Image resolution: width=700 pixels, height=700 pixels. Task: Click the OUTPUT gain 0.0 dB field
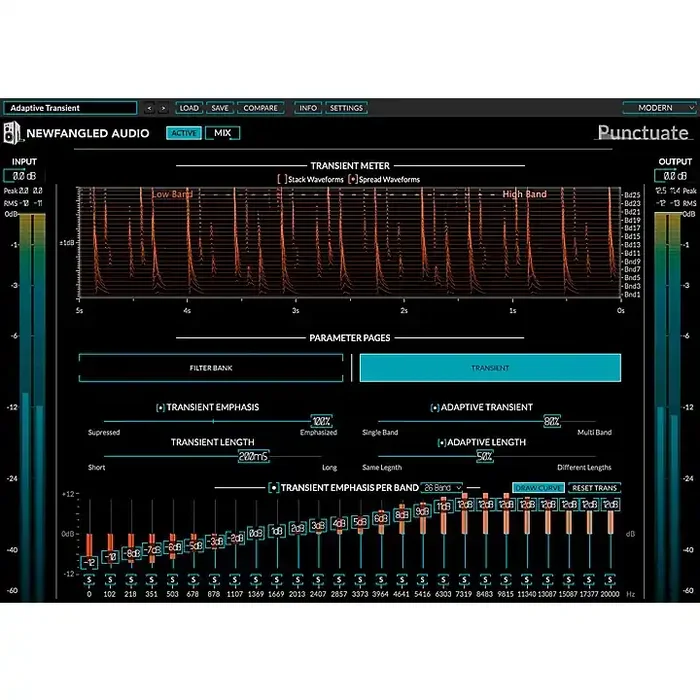click(675, 176)
